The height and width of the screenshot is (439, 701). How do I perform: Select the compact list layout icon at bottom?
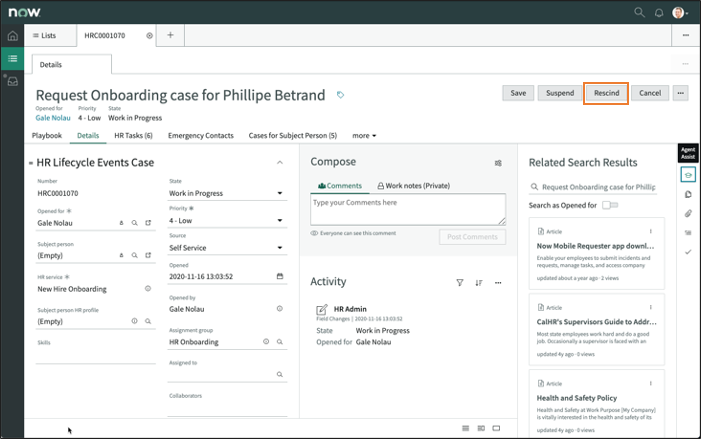(465, 428)
